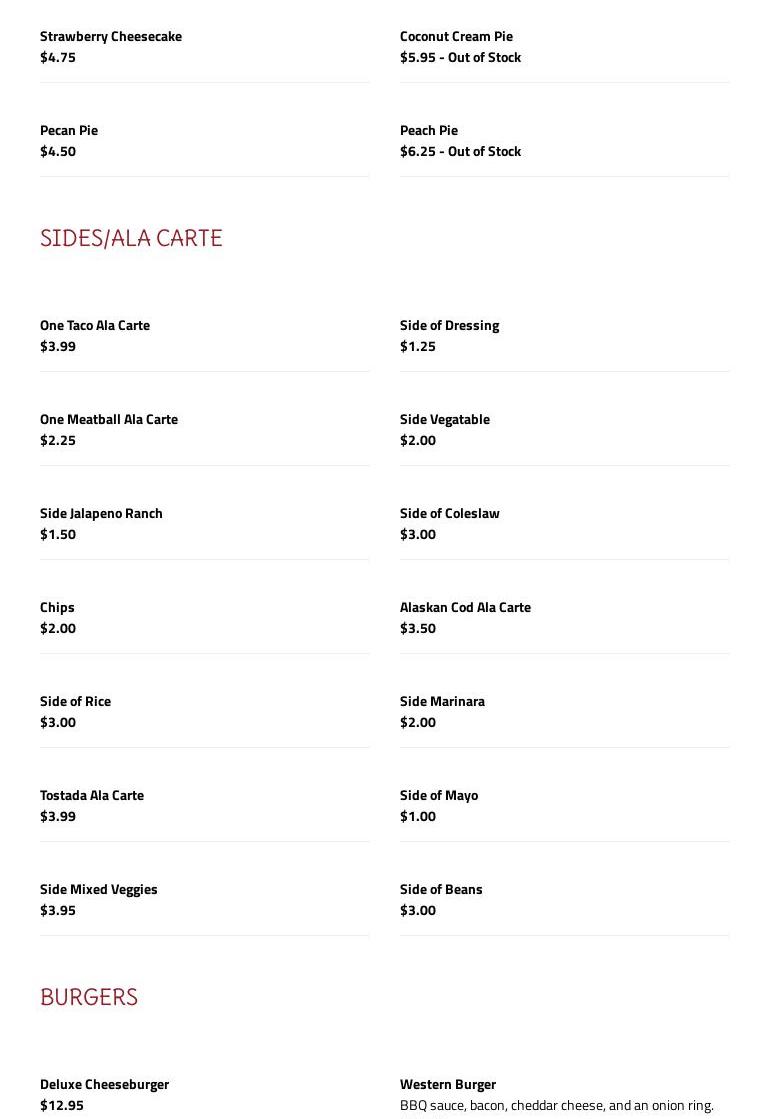The height and width of the screenshot is (1119, 770).
Task: Select Side Mixed Veggies
Action: click(99, 890)
